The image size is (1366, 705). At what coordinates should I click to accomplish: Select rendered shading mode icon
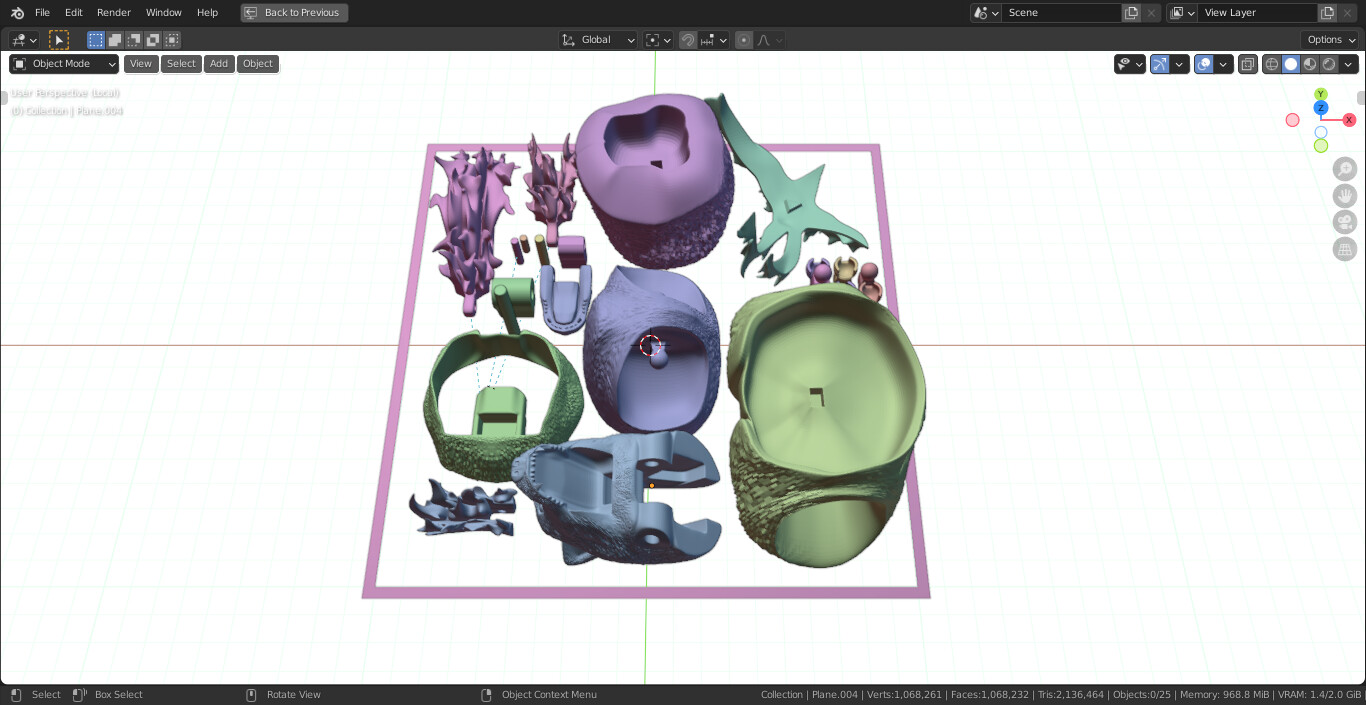pos(1327,63)
